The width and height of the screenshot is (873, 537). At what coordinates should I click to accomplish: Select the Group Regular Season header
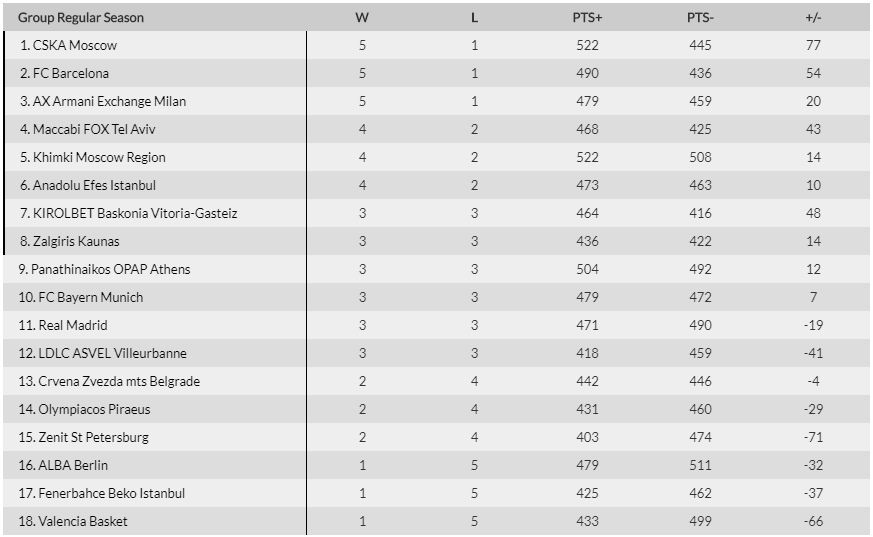81,17
